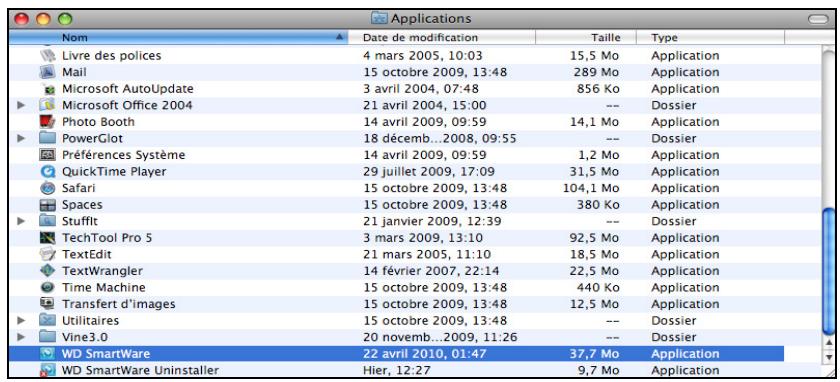Click the '289 Mo' size of Mail

click(596, 72)
